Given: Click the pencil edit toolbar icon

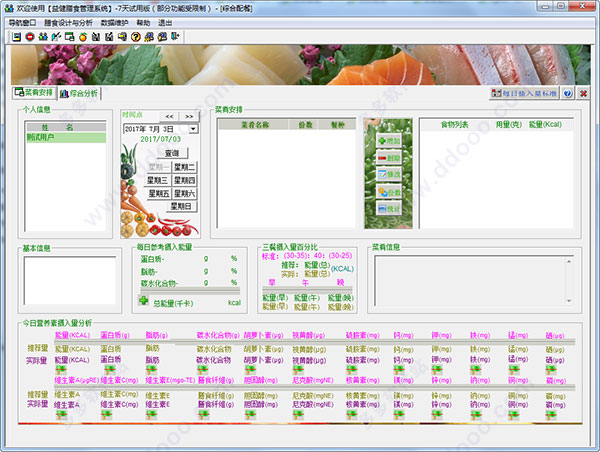Looking at the screenshot, I should [x=56, y=37].
